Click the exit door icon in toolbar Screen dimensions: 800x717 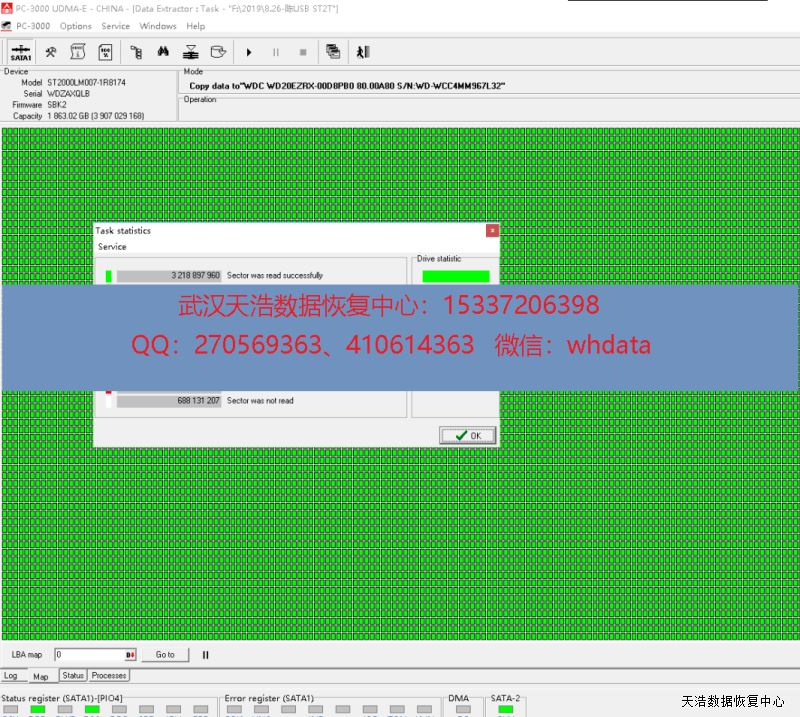click(x=363, y=52)
